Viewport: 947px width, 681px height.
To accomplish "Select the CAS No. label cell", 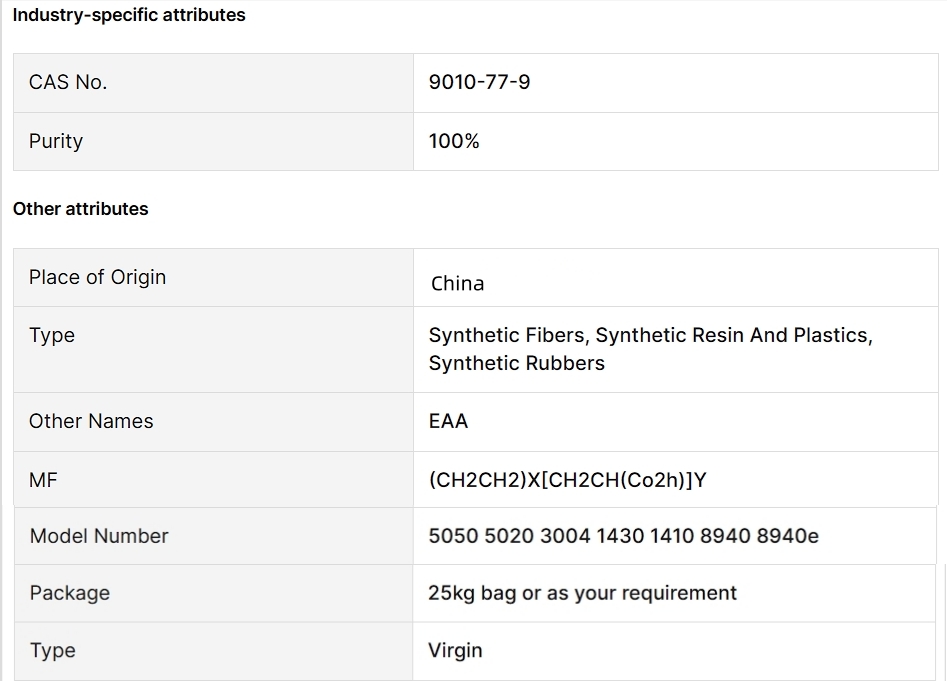I will point(68,83).
